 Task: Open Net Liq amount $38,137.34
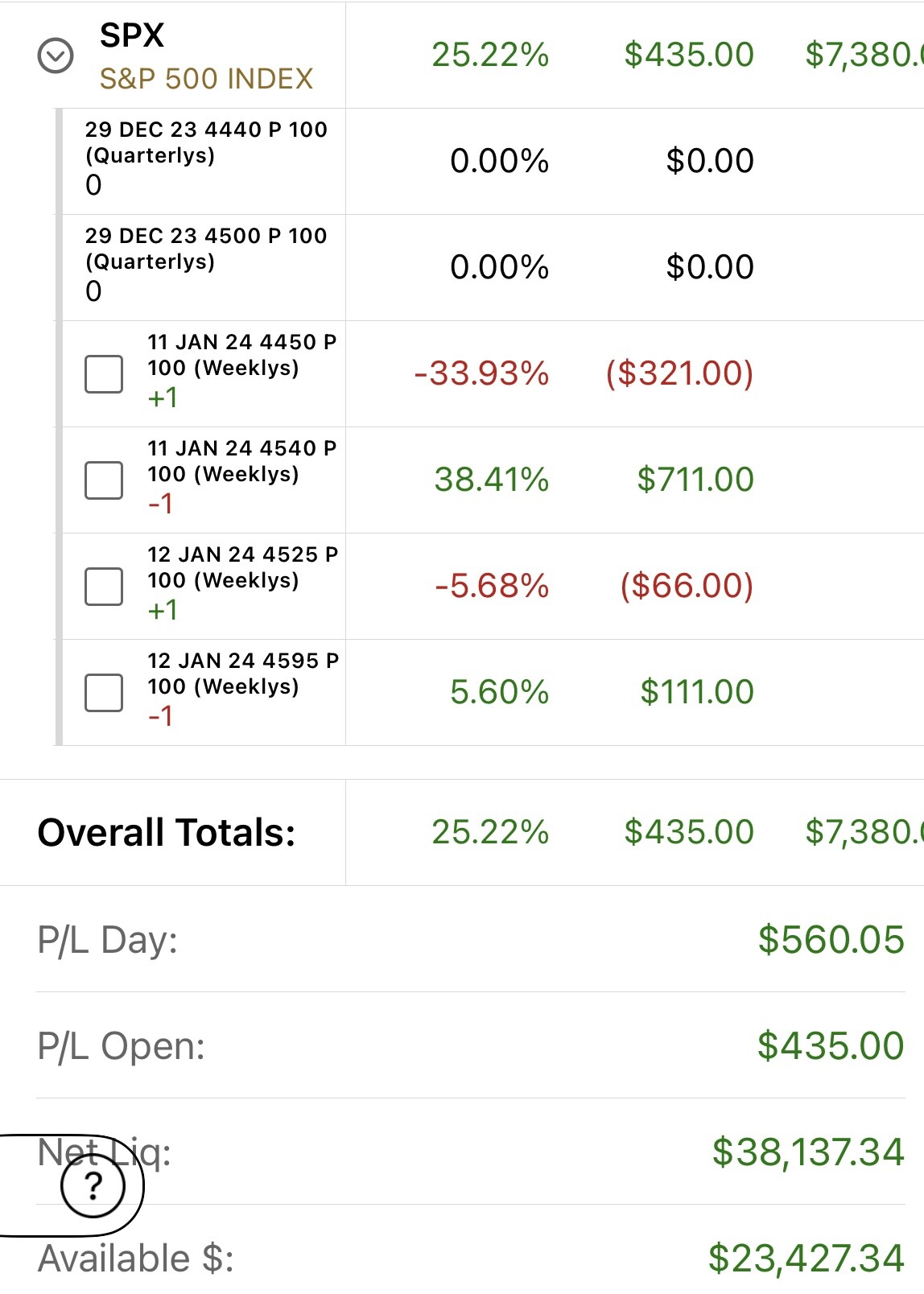(808, 1152)
